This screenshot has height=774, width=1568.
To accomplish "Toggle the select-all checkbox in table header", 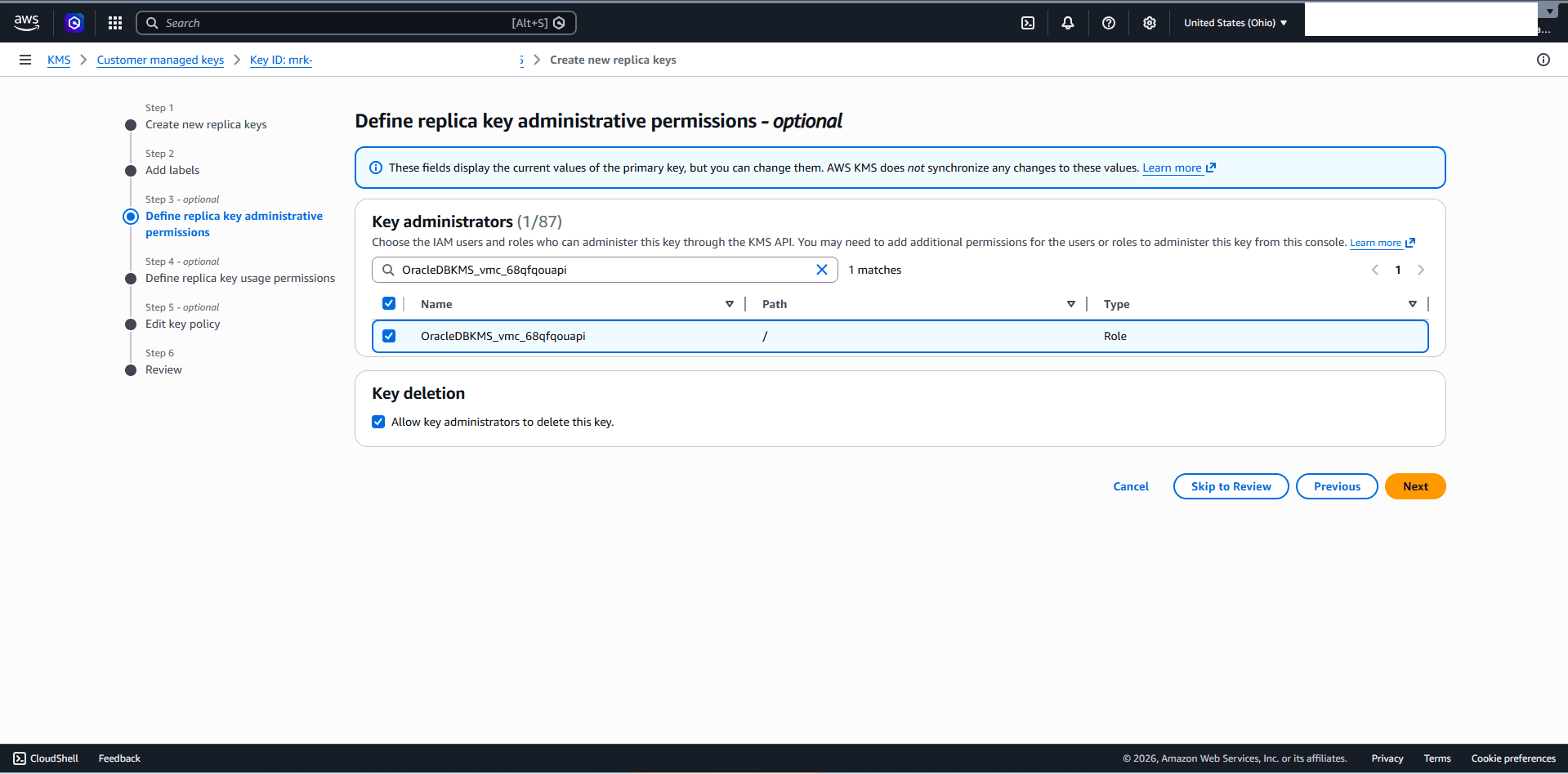I will (x=389, y=303).
